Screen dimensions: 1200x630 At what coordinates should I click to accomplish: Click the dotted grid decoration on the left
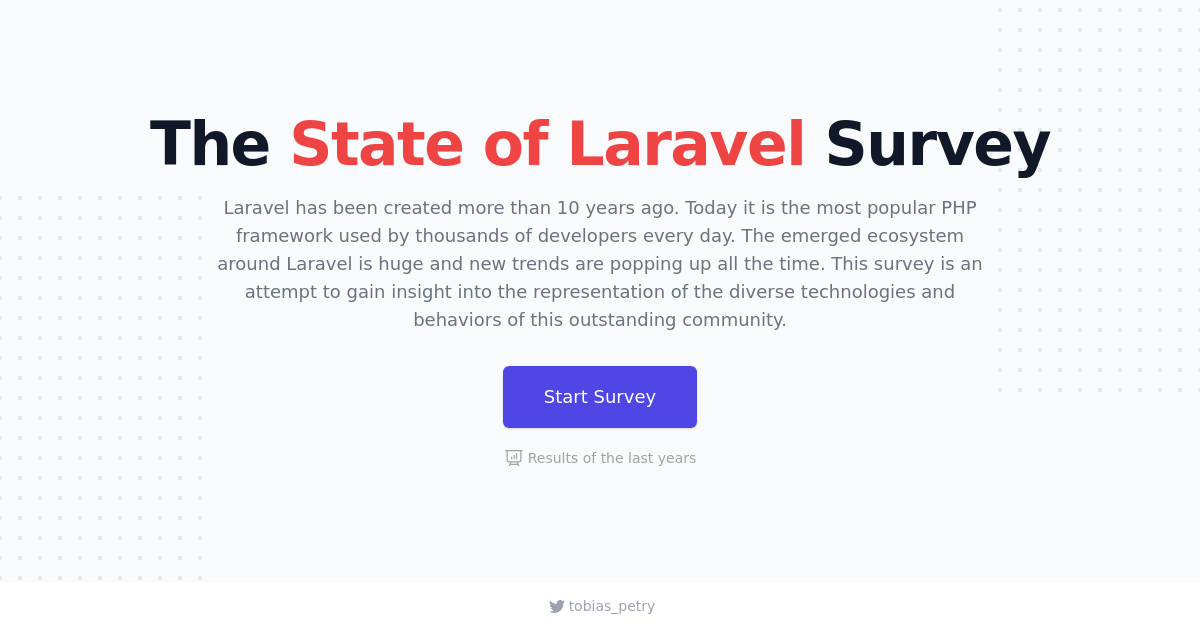coord(100,388)
